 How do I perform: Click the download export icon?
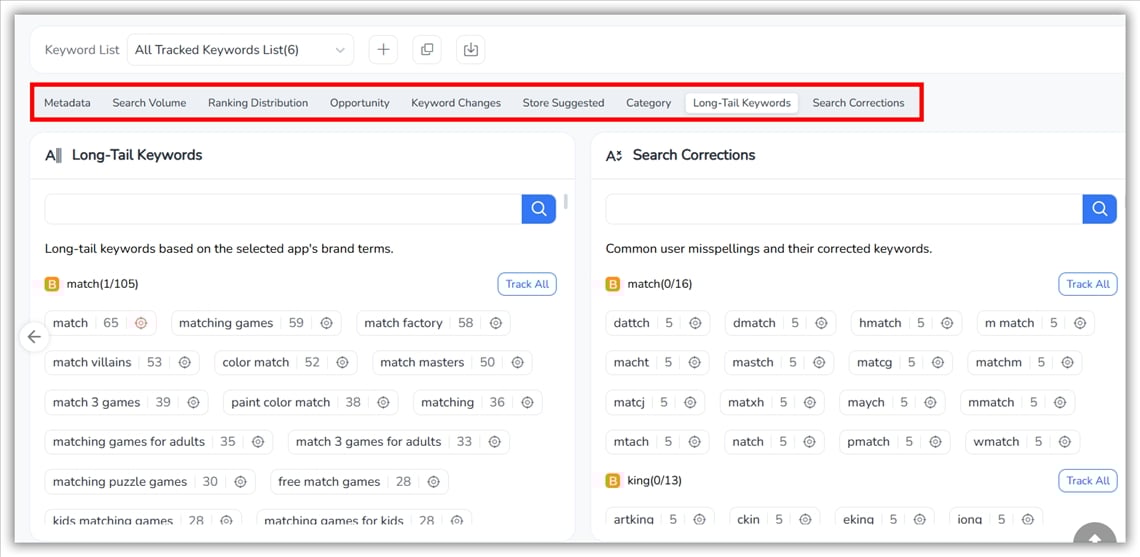pos(471,50)
